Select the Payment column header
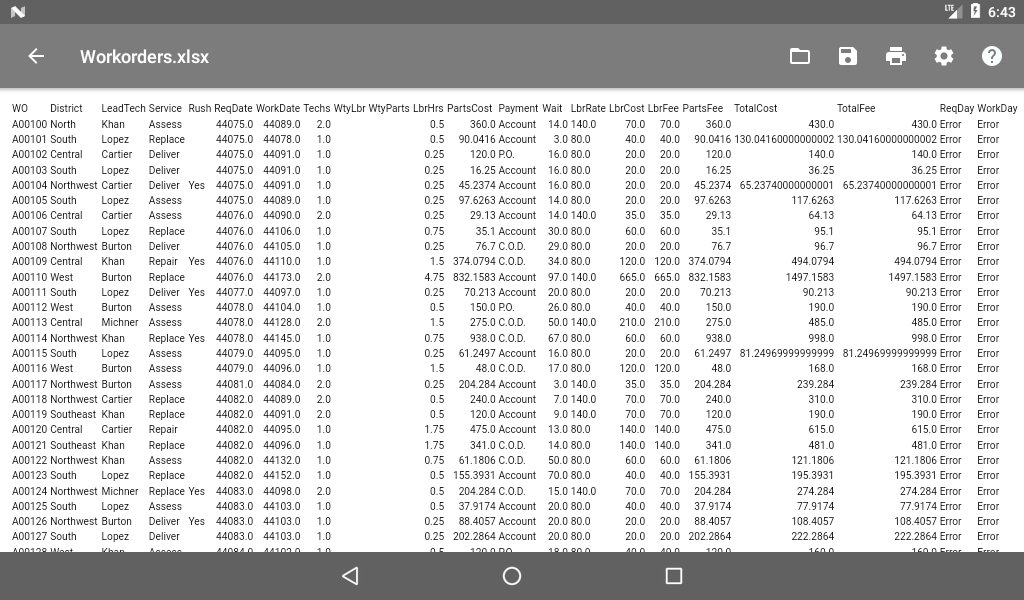Image resolution: width=1024 pixels, height=600 pixels. [518, 108]
